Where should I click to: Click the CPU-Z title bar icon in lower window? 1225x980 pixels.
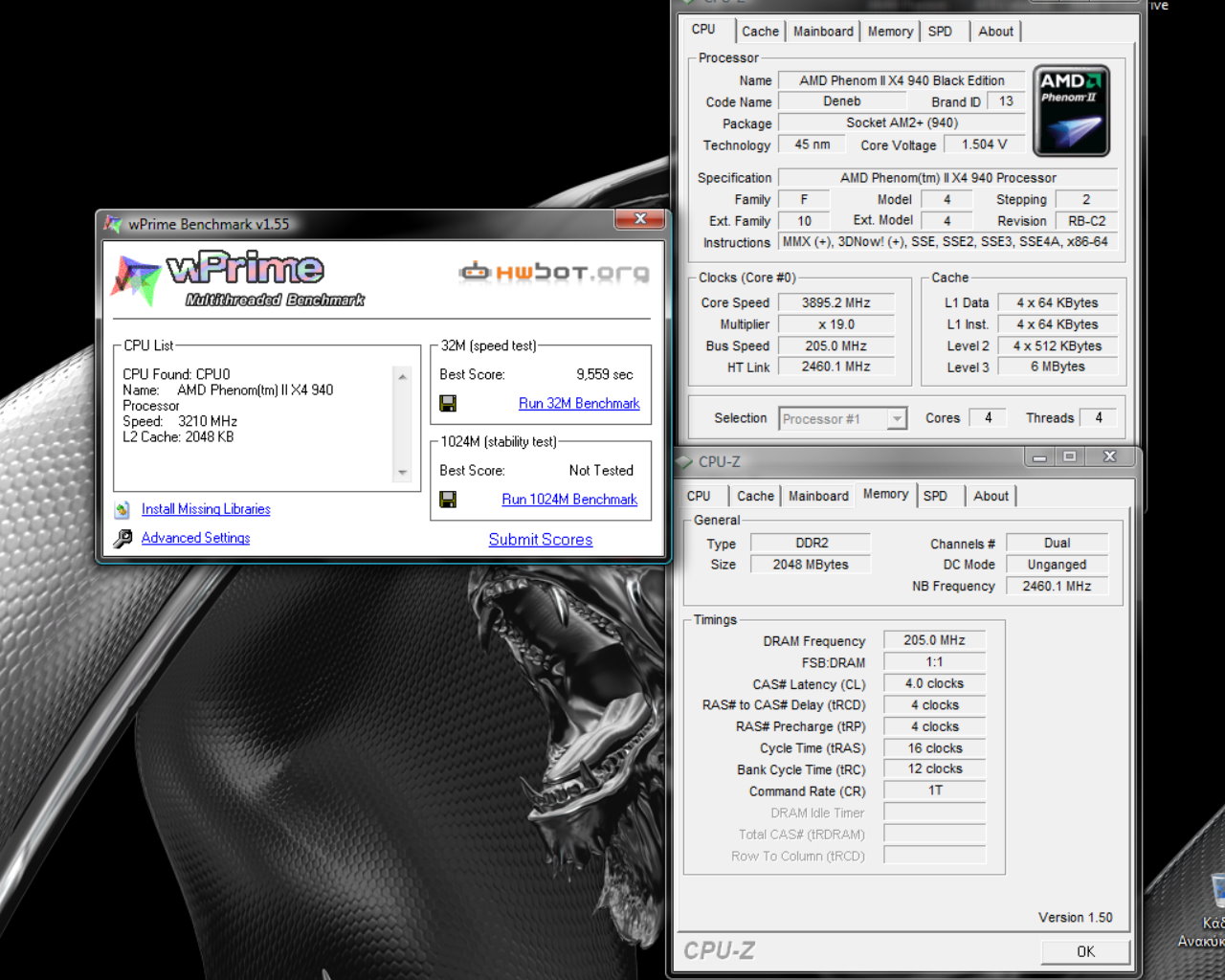pos(683,461)
